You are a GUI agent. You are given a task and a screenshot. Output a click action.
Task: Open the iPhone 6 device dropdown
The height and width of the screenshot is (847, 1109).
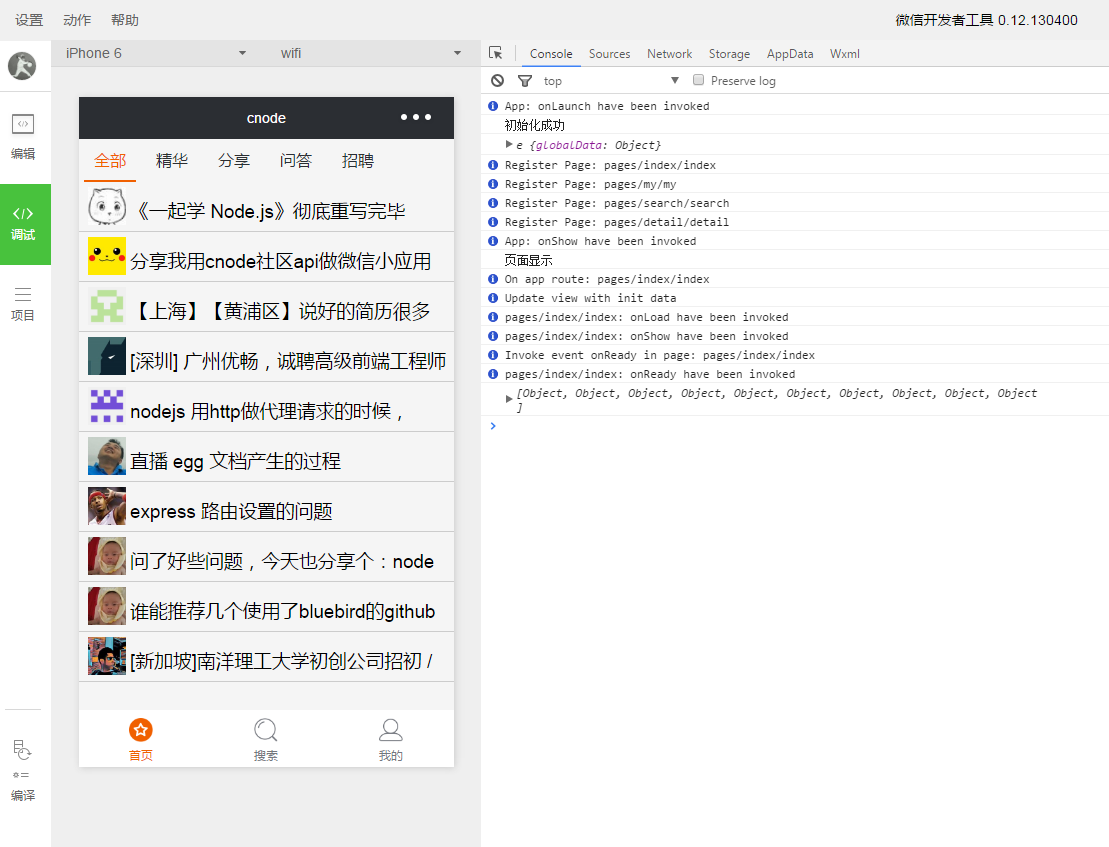(x=155, y=53)
